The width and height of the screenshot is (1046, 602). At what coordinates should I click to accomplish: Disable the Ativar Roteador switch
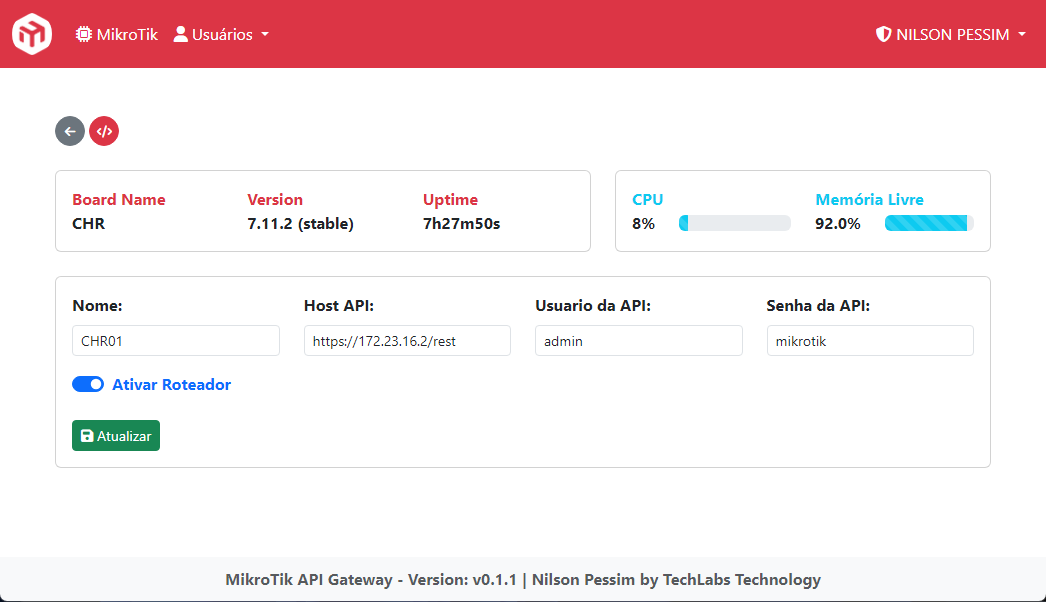coord(88,384)
